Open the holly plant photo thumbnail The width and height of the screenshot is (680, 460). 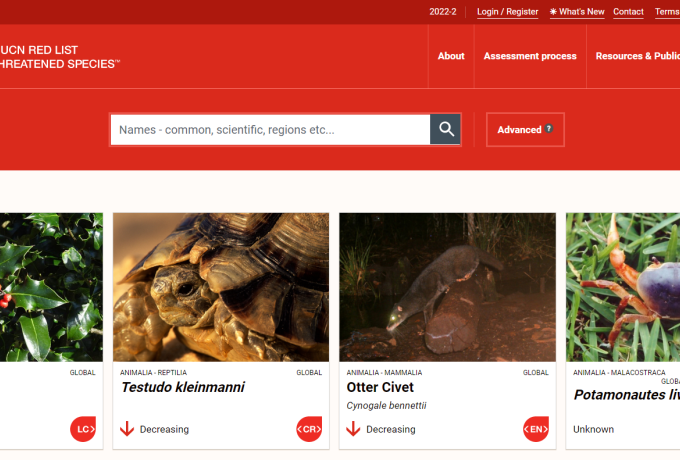click(x=51, y=287)
